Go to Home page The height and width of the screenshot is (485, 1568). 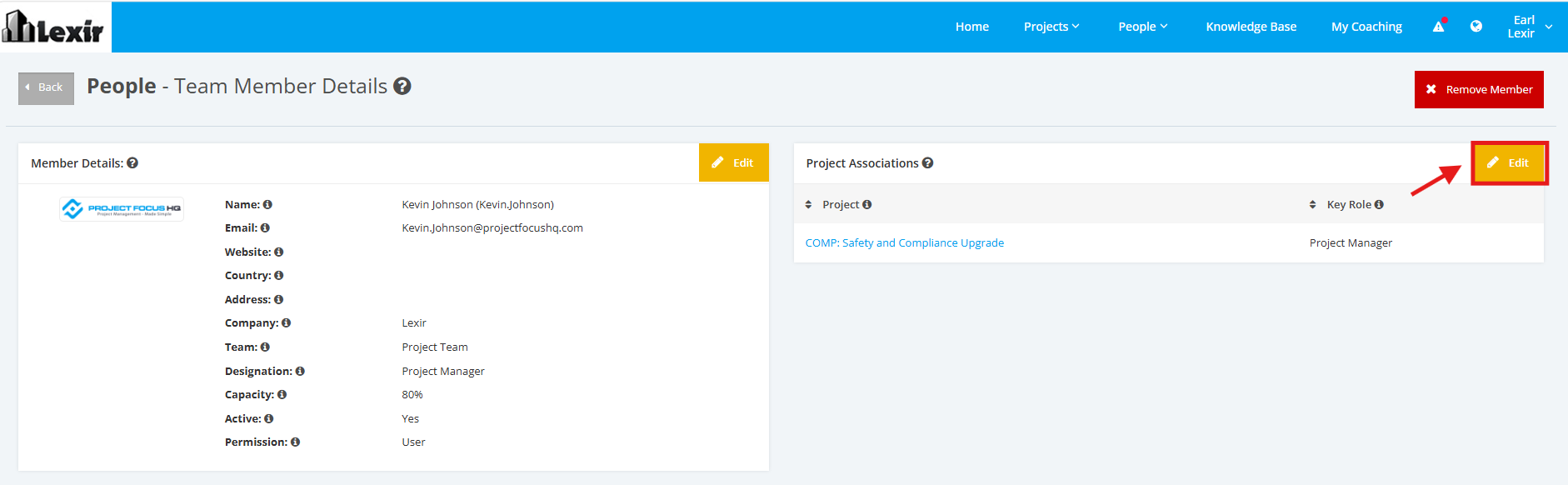972,27
